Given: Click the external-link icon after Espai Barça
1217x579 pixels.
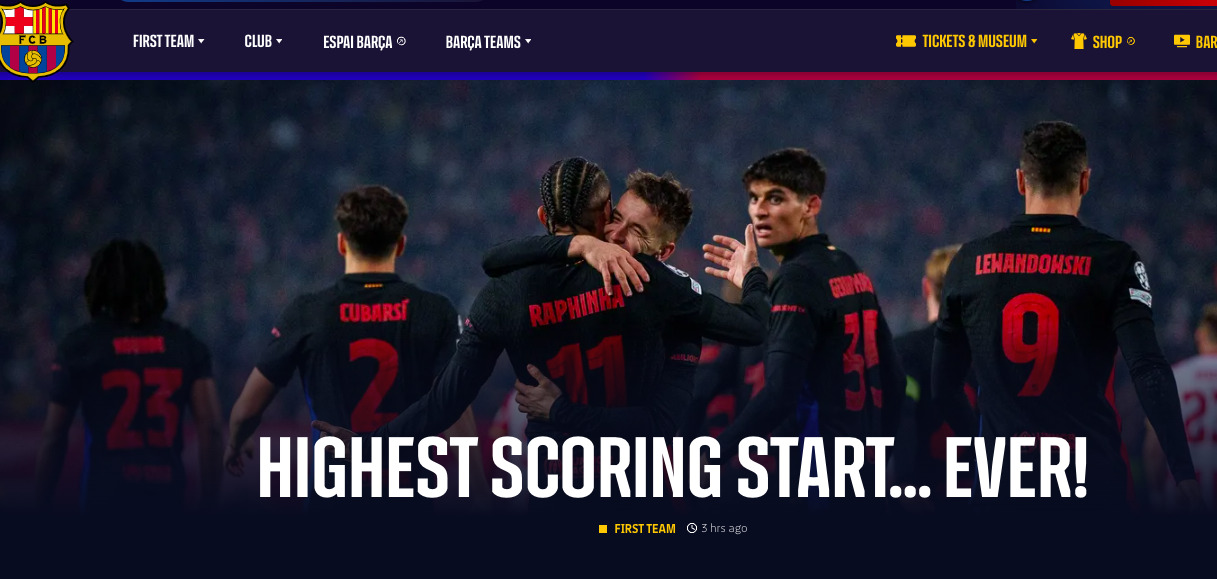Looking at the screenshot, I should pyautogui.click(x=401, y=41).
